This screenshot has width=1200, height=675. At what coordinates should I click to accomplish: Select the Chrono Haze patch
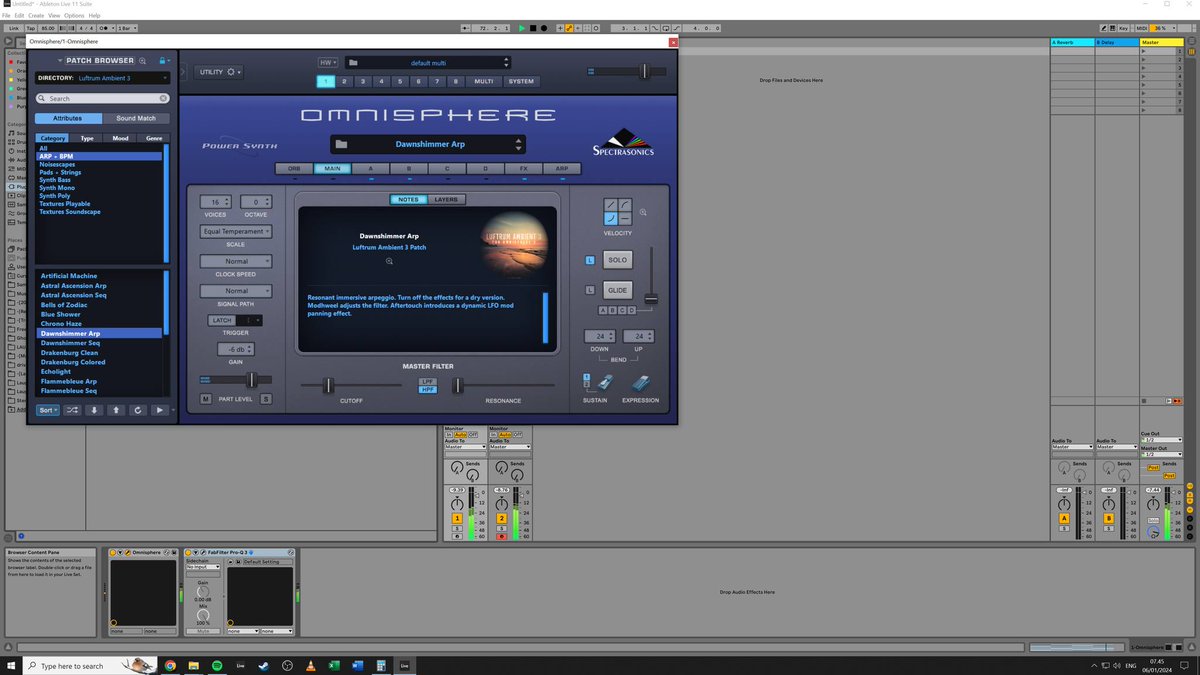(x=63, y=324)
